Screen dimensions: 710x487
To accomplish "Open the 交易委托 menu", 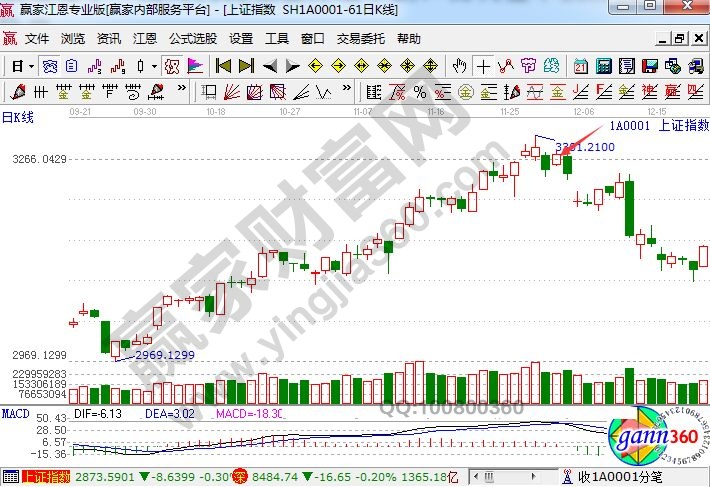I will [360, 39].
